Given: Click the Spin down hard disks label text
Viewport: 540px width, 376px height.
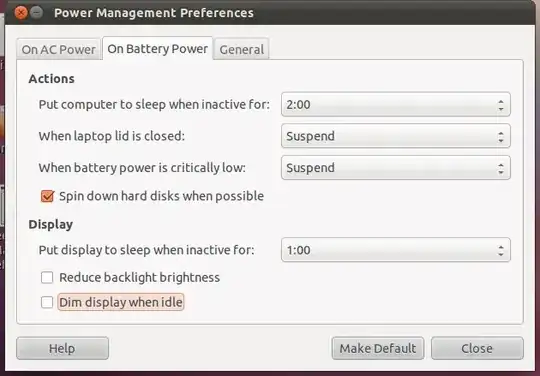Looking at the screenshot, I should click(161, 196).
